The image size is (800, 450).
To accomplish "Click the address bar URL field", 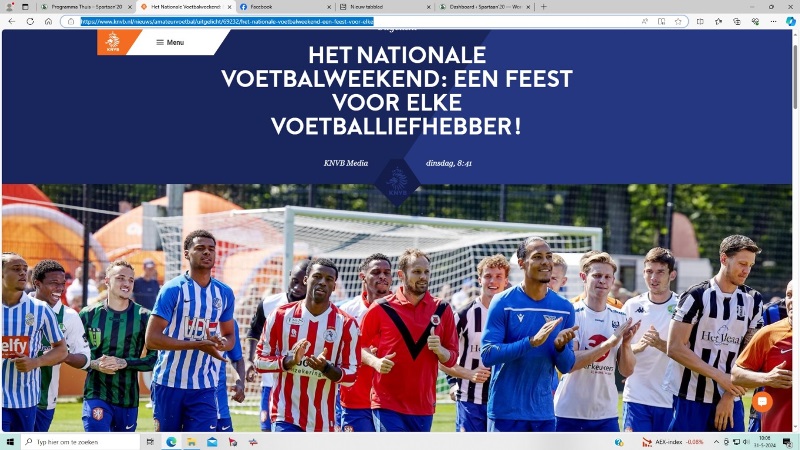I will [357, 21].
